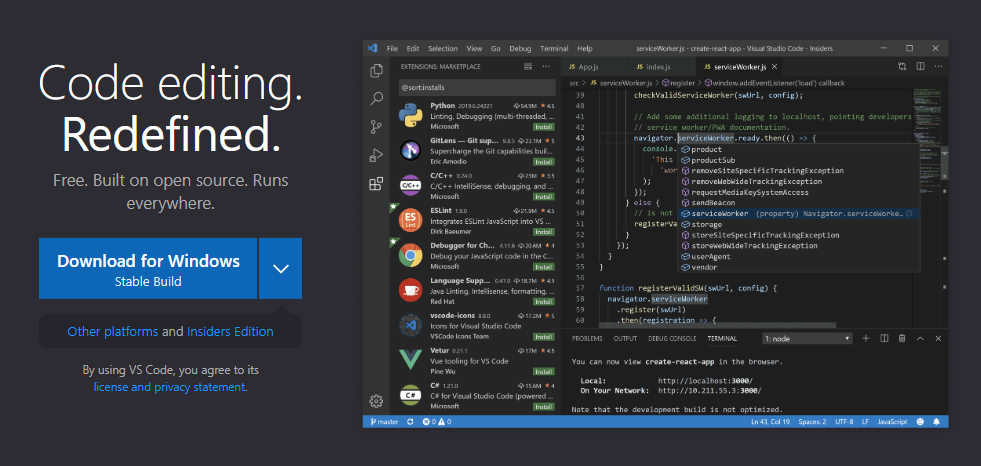Show details info icon for serviceWorker suggestion

[909, 214]
